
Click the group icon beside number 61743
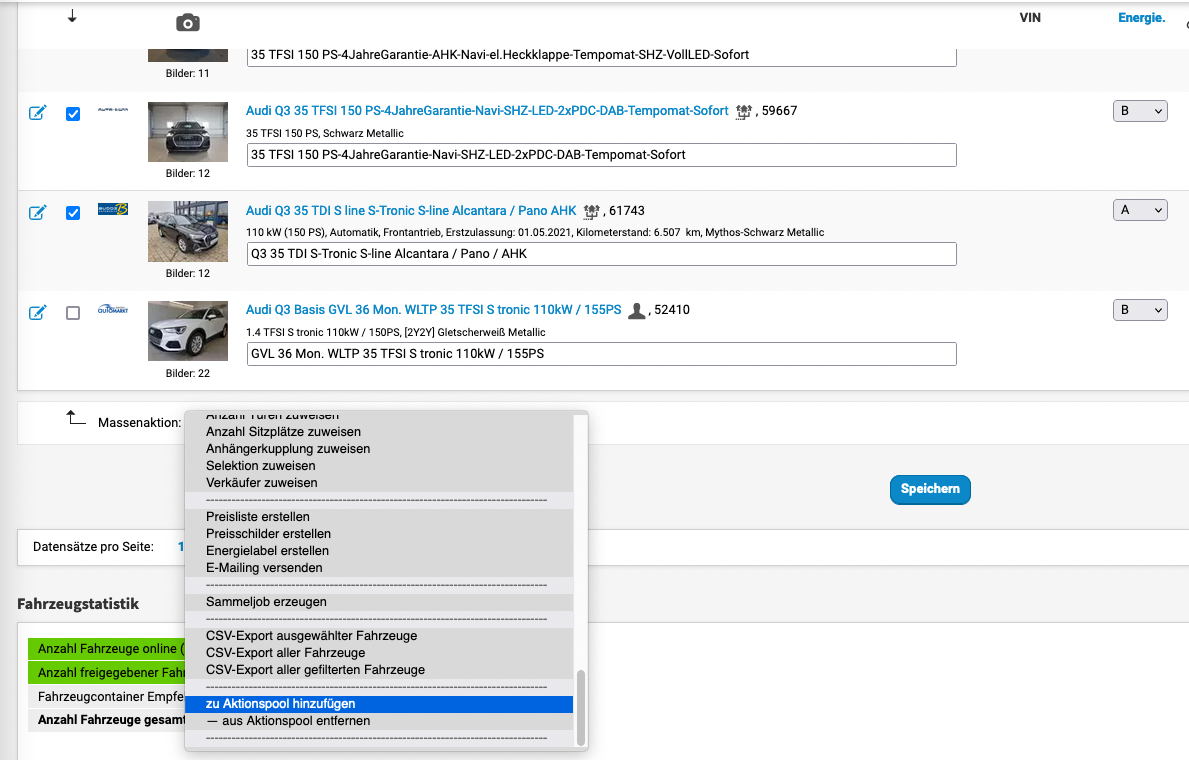[x=591, y=211]
